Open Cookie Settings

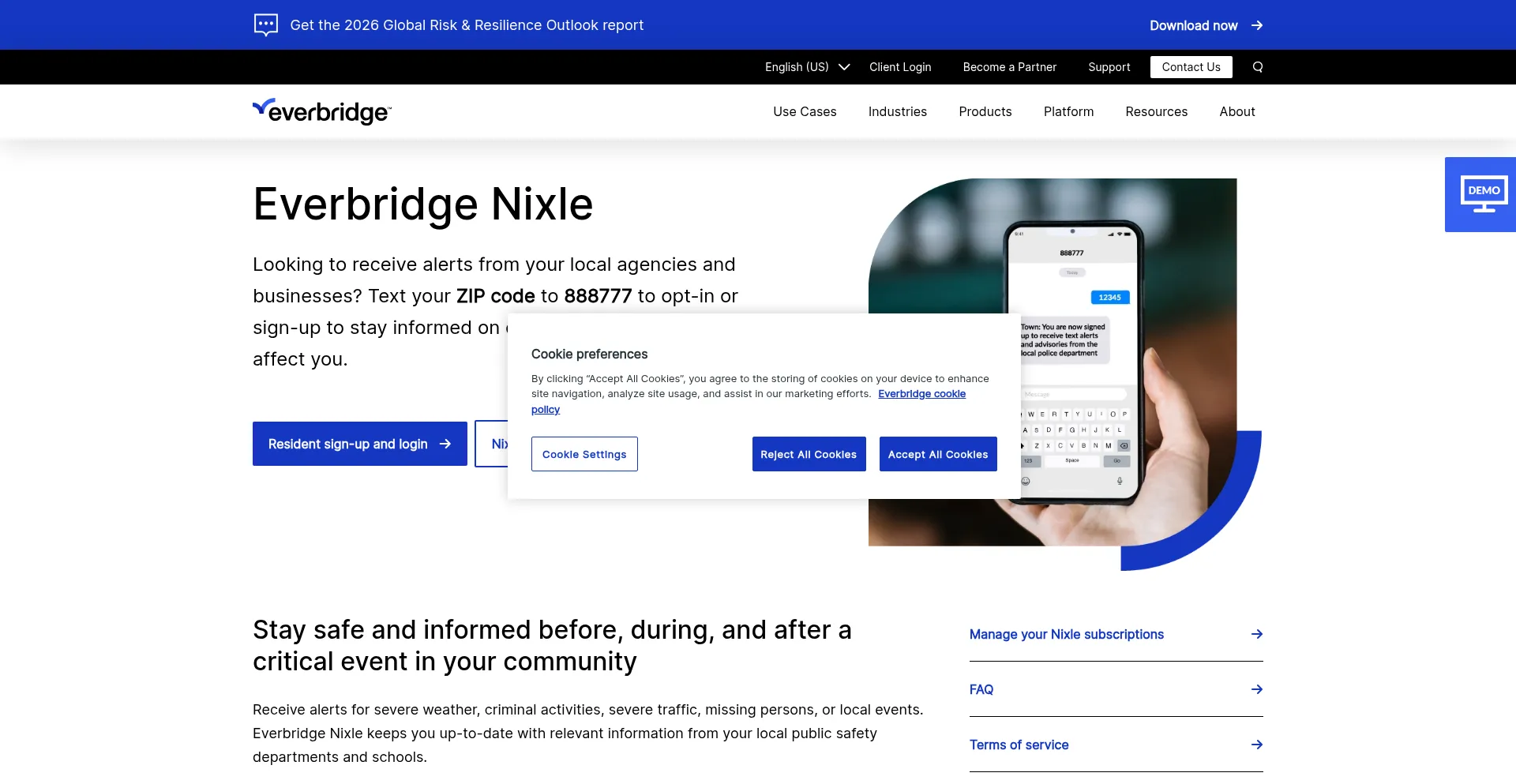coord(584,454)
